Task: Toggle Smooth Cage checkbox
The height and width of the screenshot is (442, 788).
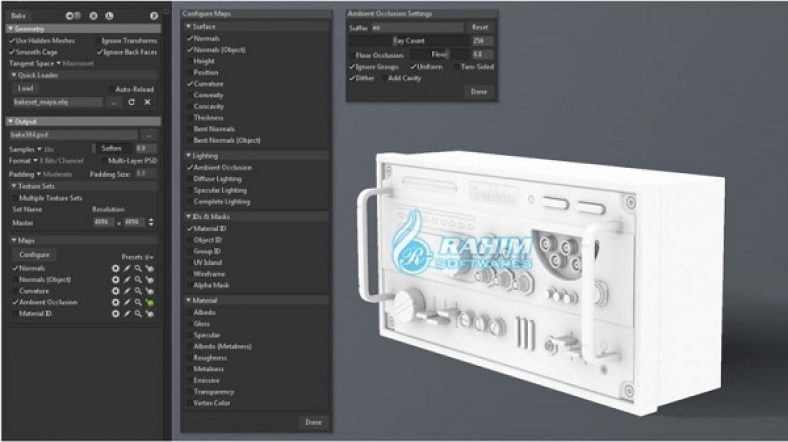Action: (12, 52)
